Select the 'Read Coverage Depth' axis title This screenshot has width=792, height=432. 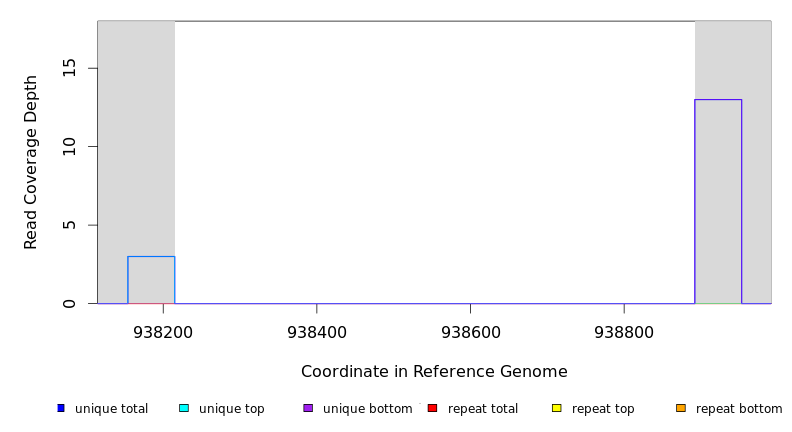(32, 162)
